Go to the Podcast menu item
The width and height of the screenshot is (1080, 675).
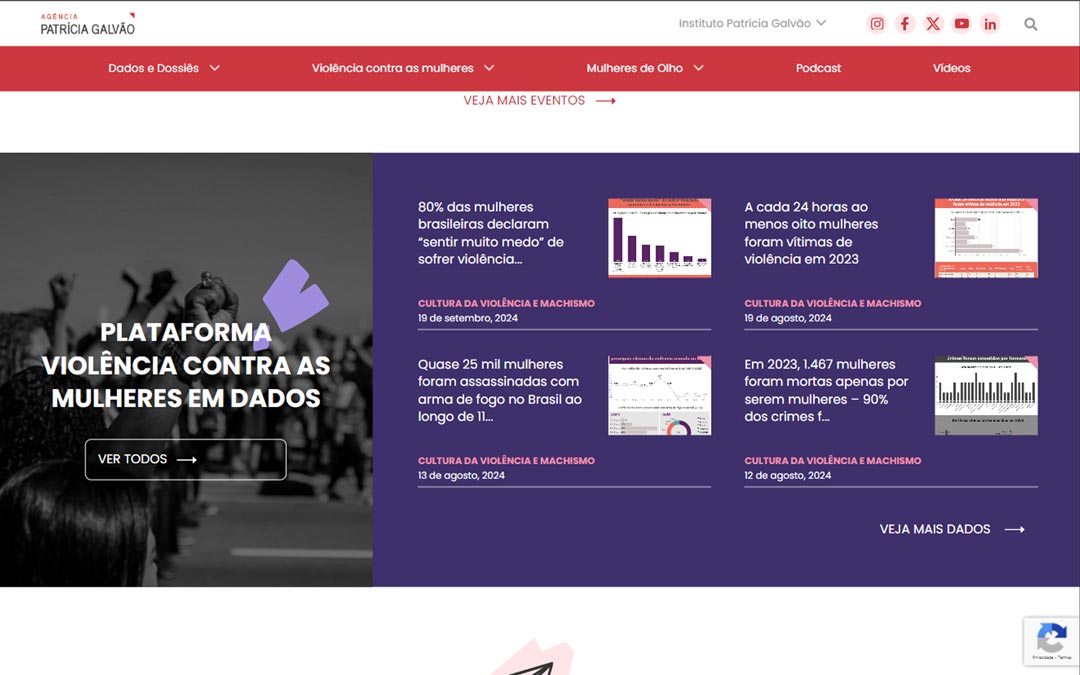(818, 68)
